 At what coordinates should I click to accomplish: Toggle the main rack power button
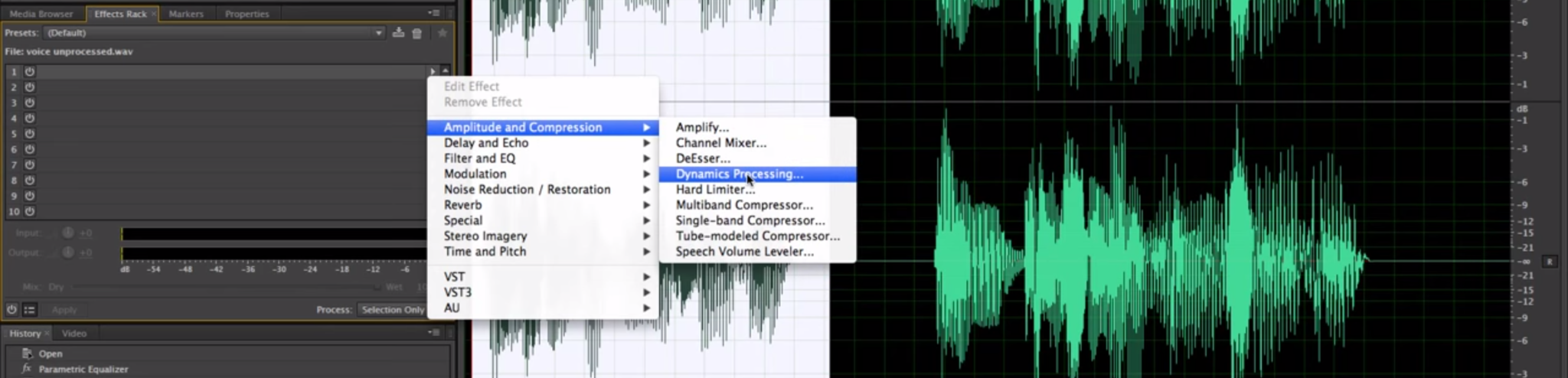[11, 310]
